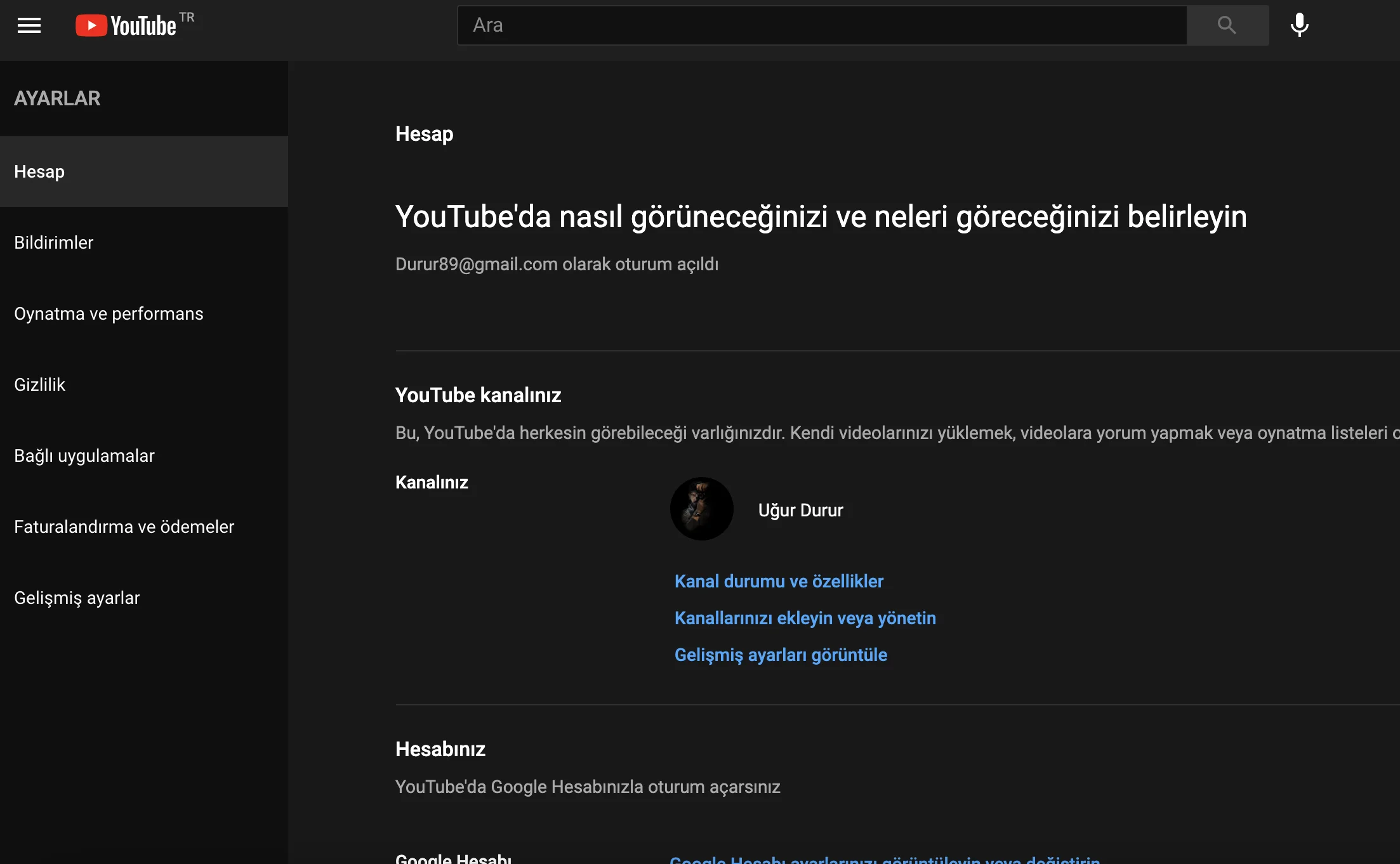Switch to Bağlı uygulamalar section
The width and height of the screenshot is (1400, 864).
coord(84,455)
